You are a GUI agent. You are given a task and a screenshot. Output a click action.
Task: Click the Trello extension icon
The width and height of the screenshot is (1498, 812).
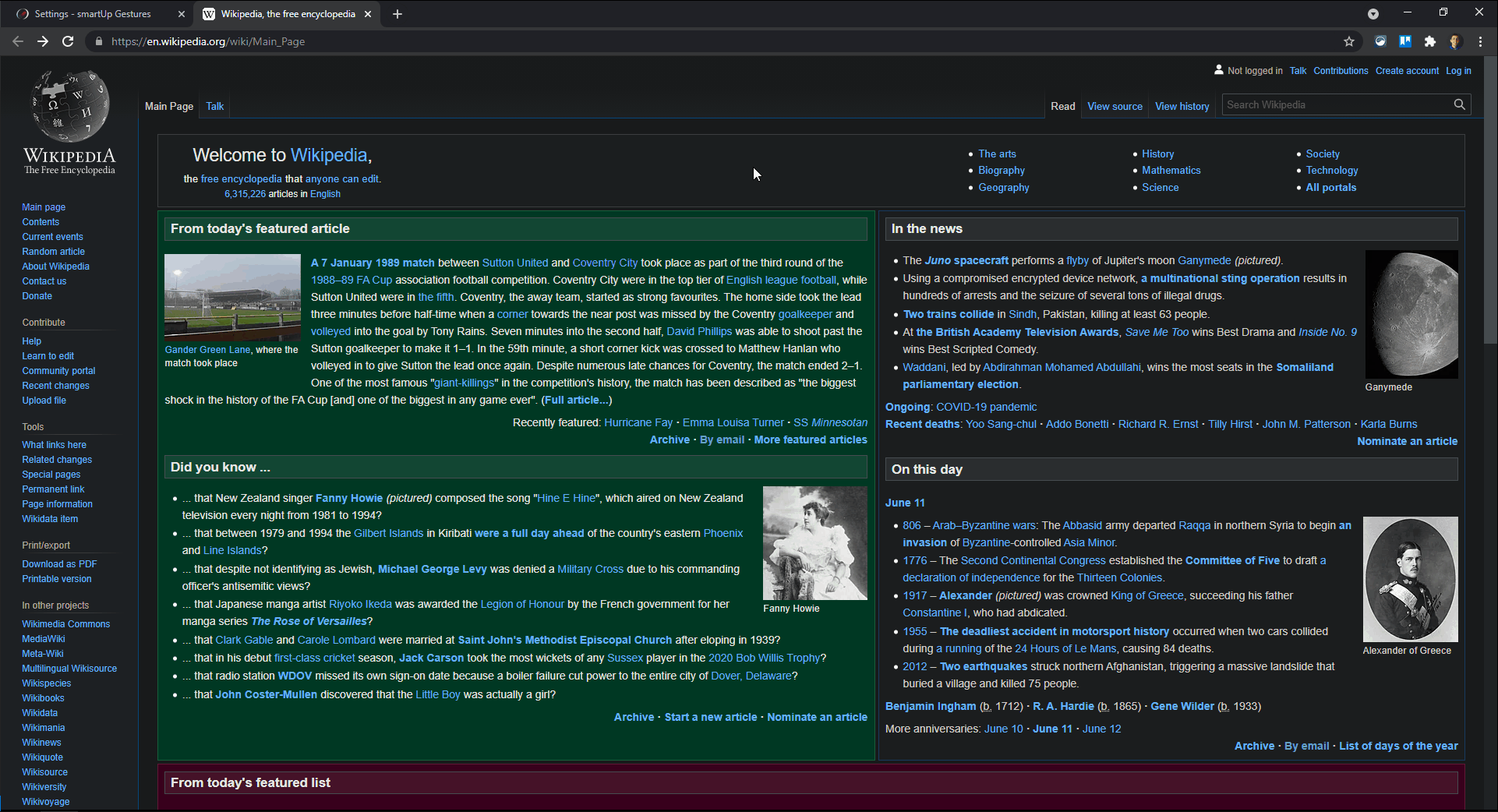pos(1405,41)
